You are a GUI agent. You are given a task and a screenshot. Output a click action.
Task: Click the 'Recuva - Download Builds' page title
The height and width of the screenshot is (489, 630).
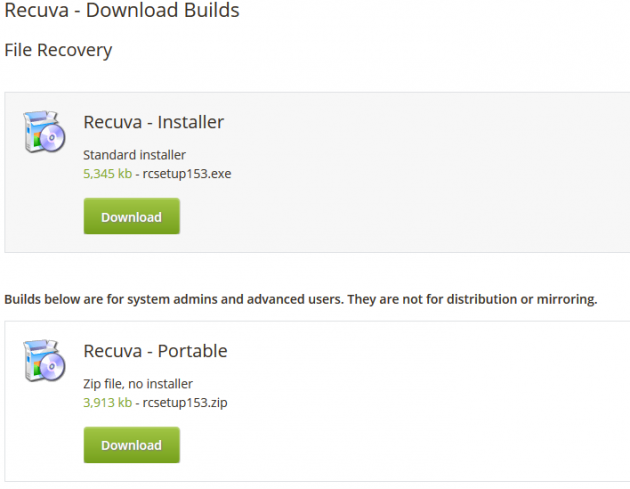(x=122, y=10)
